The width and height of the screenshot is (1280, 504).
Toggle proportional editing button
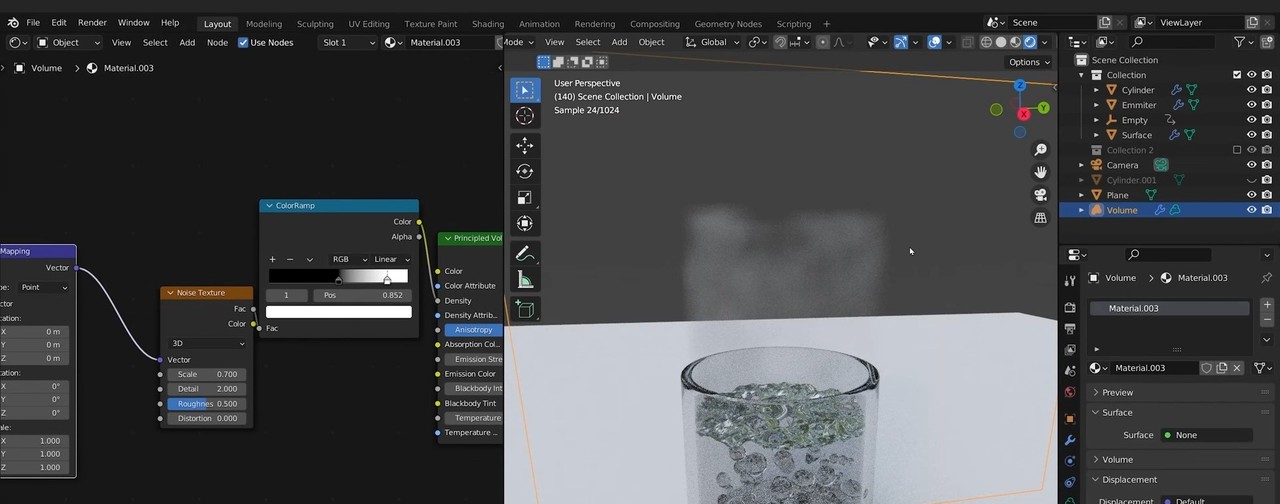coord(823,42)
